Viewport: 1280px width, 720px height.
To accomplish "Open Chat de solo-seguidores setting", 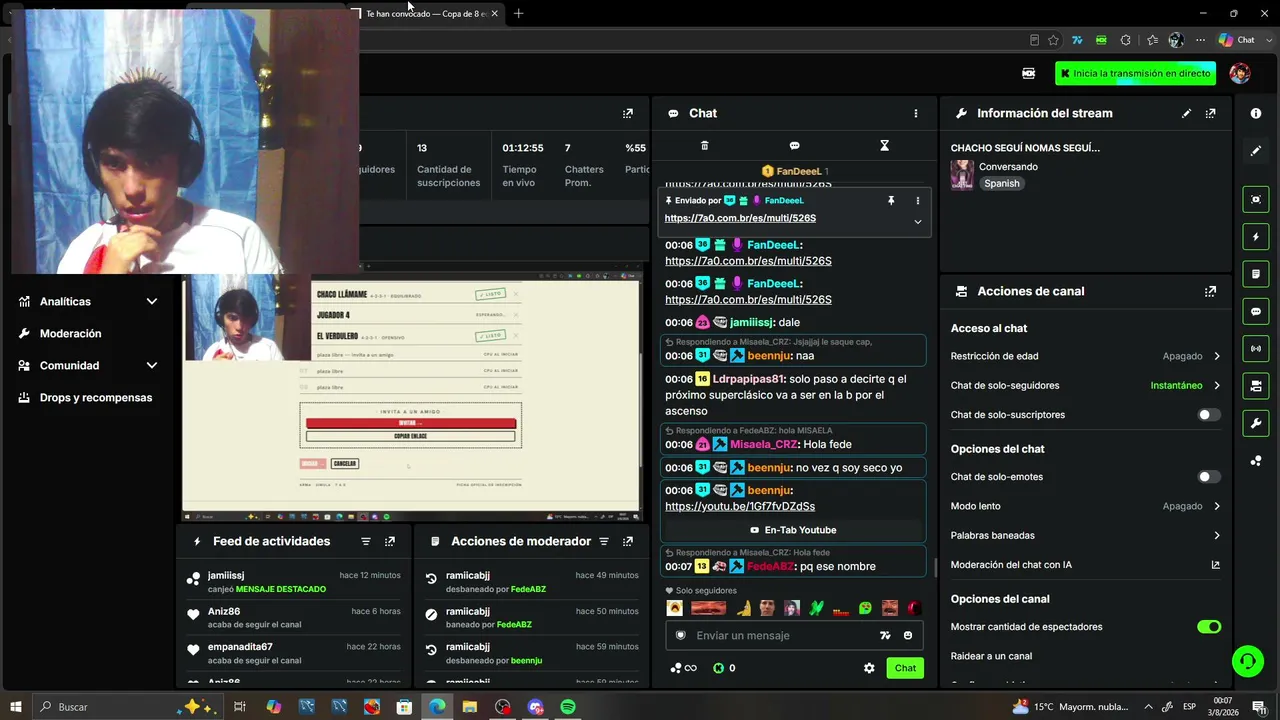I will pyautogui.click(x=1085, y=385).
